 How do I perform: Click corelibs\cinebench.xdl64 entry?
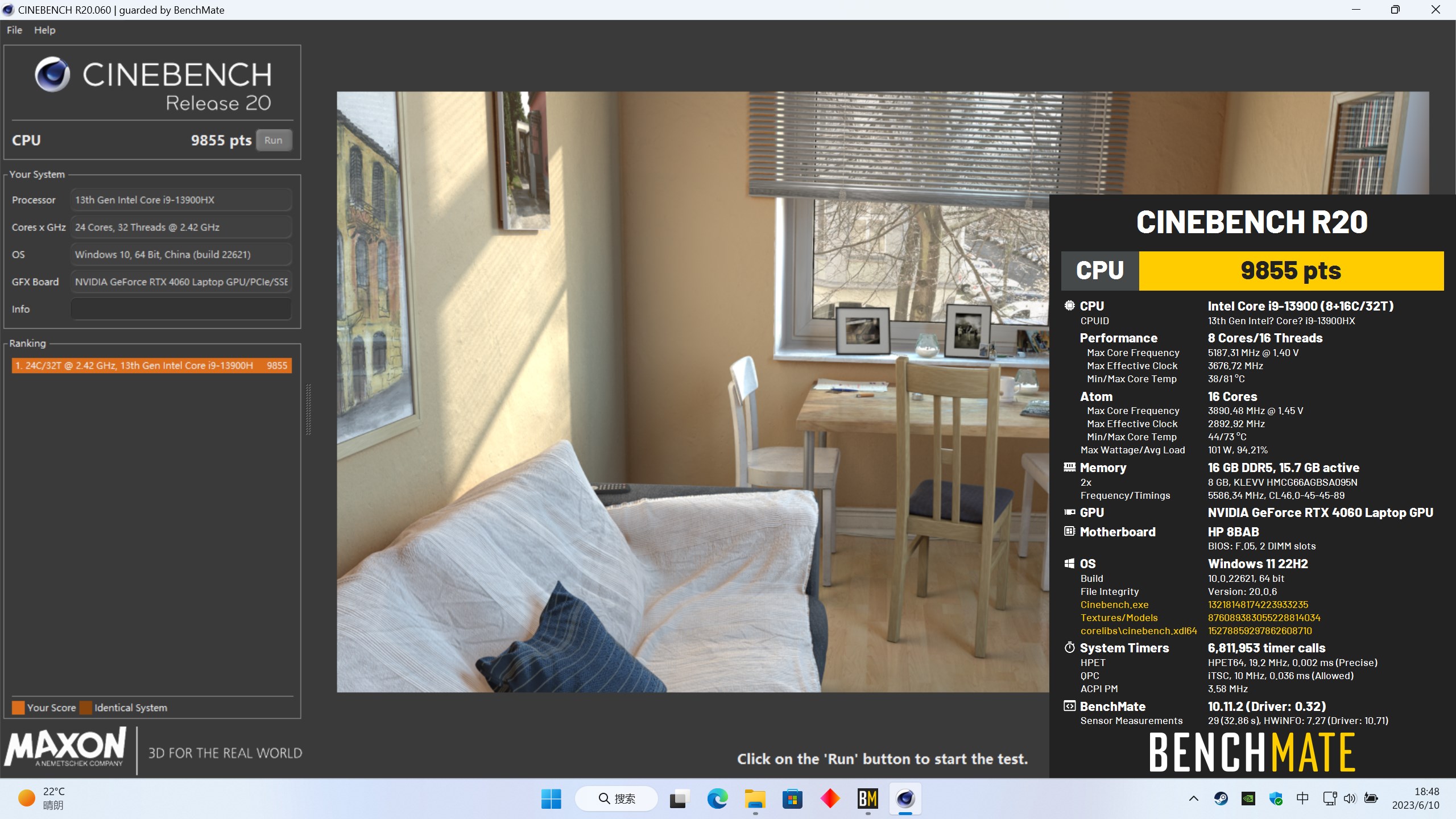click(x=1139, y=631)
